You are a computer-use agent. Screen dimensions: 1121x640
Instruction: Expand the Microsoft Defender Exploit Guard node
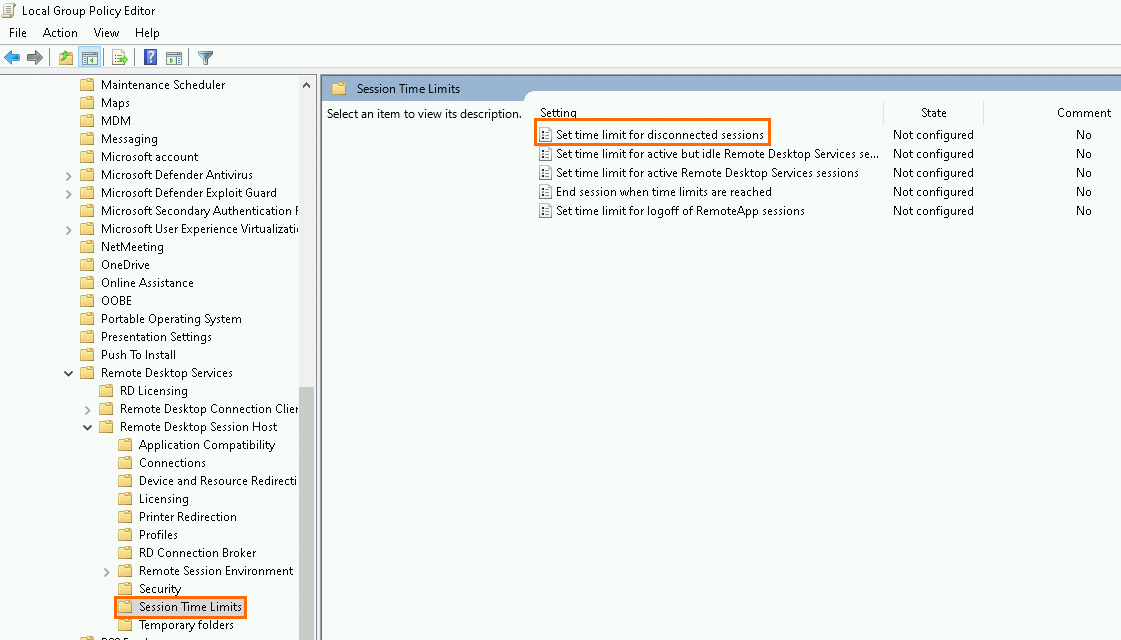[x=69, y=193]
